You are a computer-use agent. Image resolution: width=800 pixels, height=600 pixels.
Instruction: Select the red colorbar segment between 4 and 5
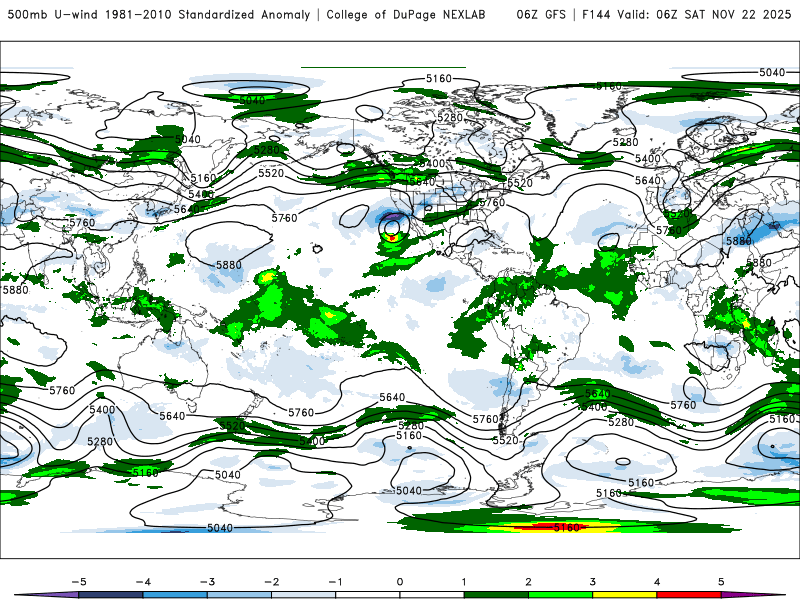[x=689, y=595]
